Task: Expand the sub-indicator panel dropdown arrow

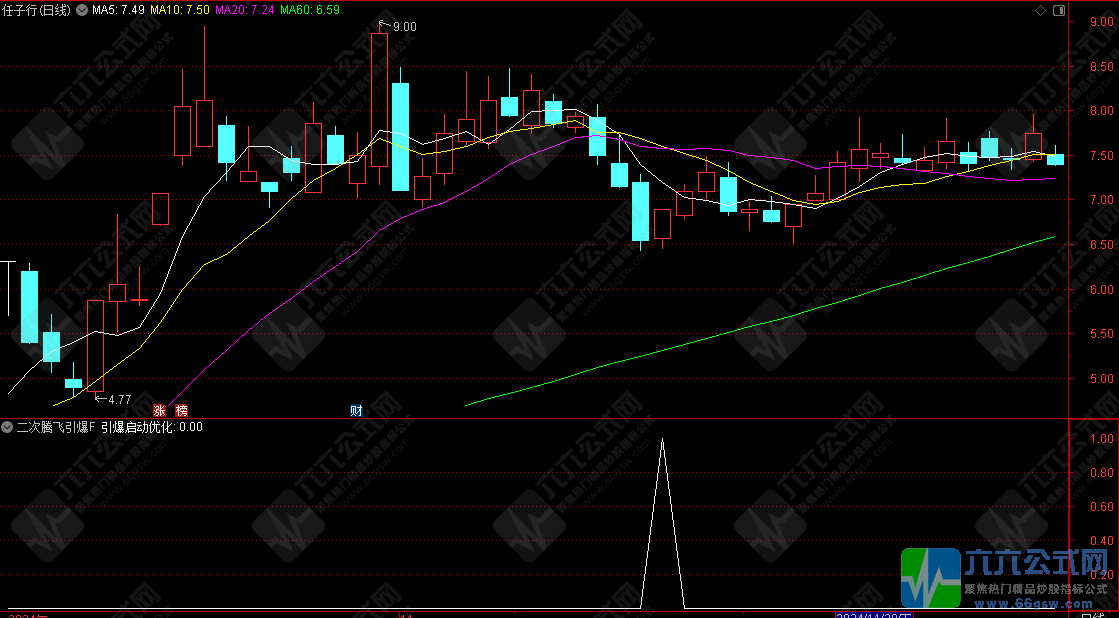Action: click(x=8, y=427)
